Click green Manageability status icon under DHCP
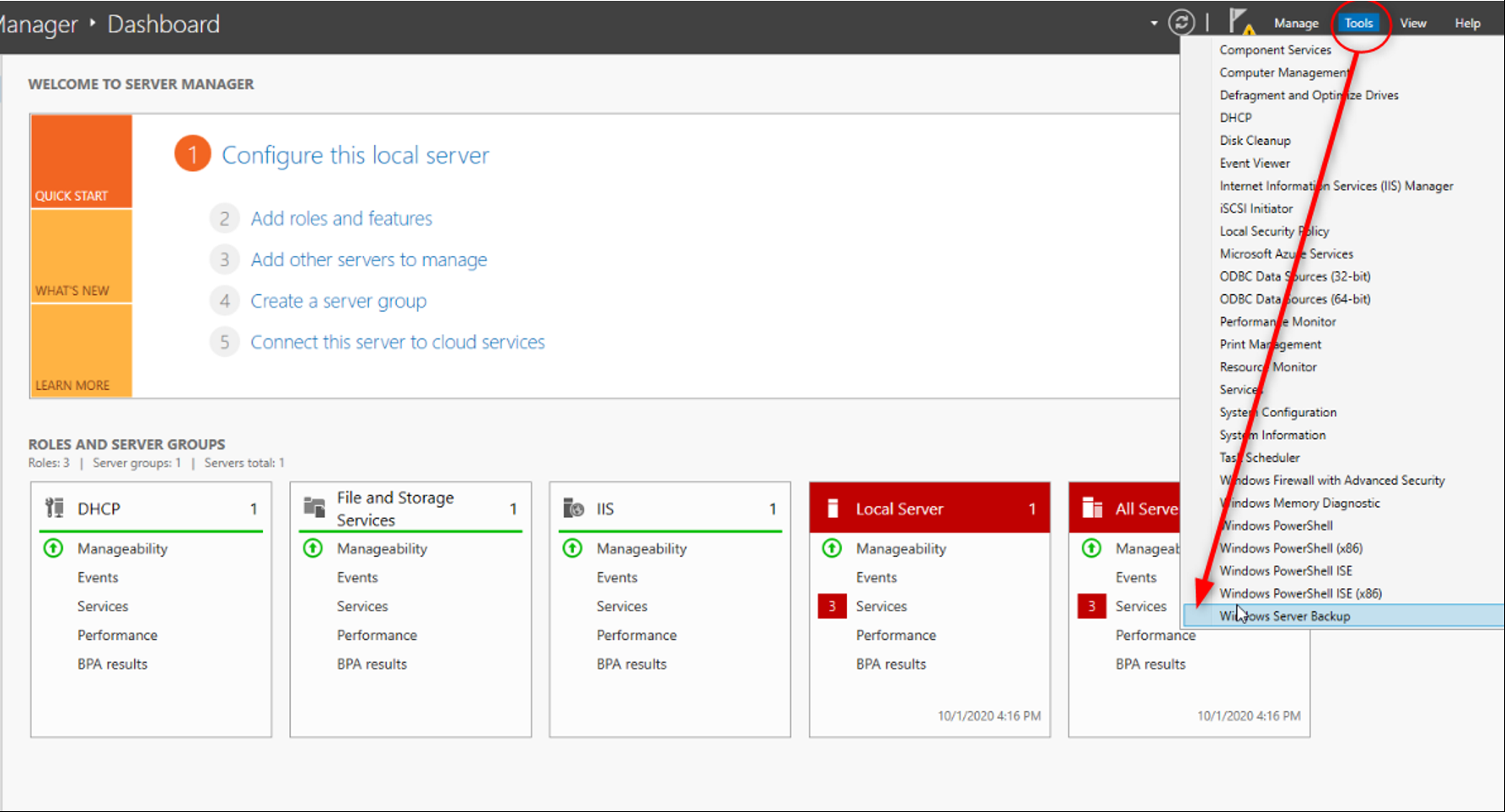This screenshot has height=812, width=1505. pyautogui.click(x=53, y=548)
